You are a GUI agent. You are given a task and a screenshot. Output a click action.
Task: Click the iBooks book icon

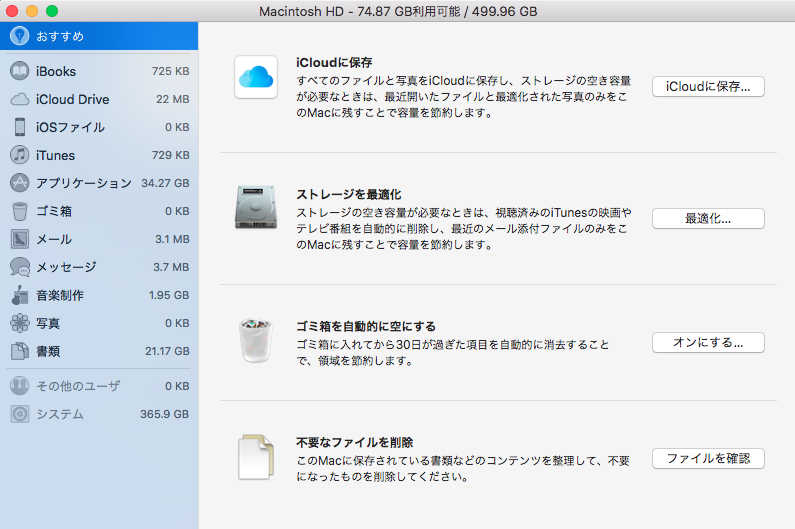click(20, 71)
